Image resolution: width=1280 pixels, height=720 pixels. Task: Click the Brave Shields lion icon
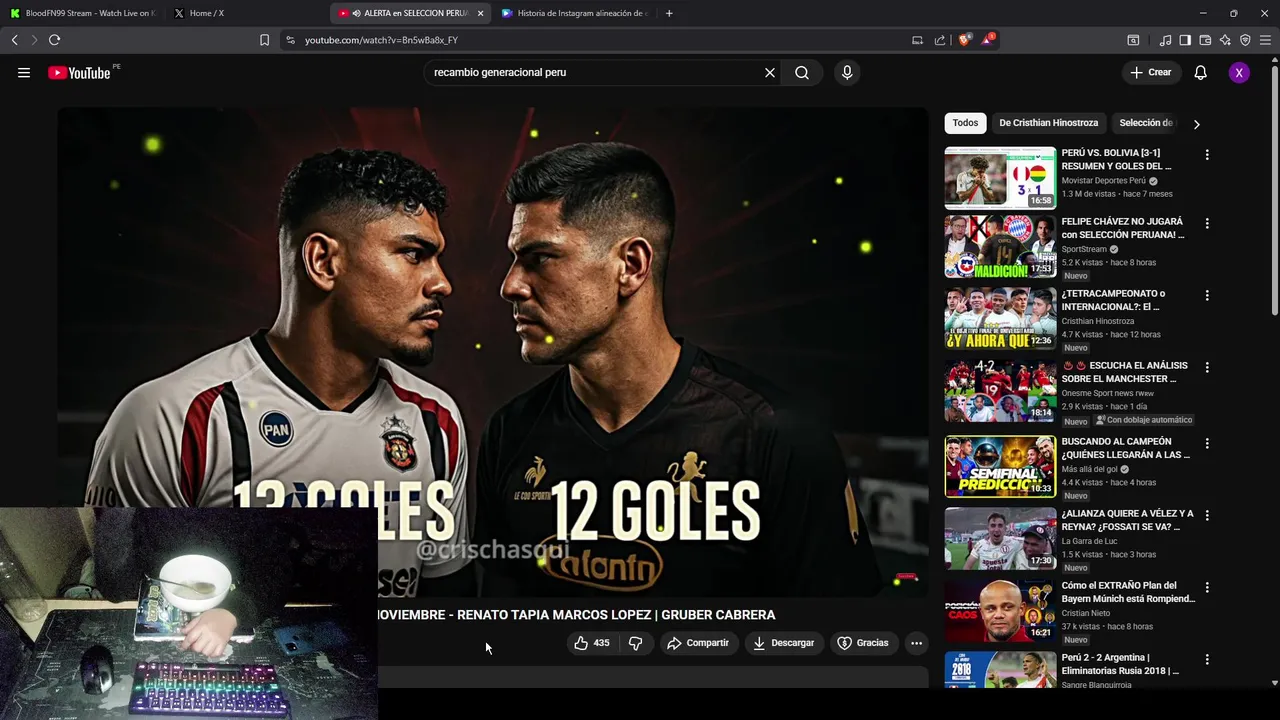(965, 40)
